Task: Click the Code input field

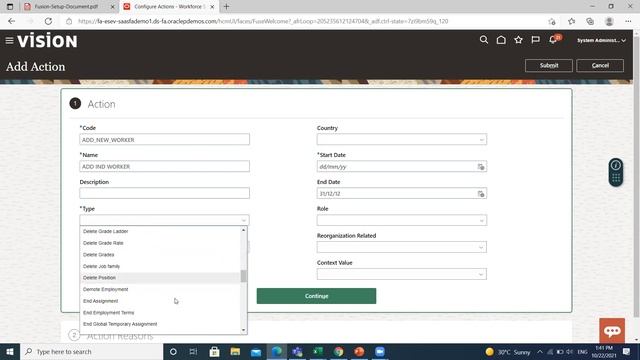Action: [164, 140]
